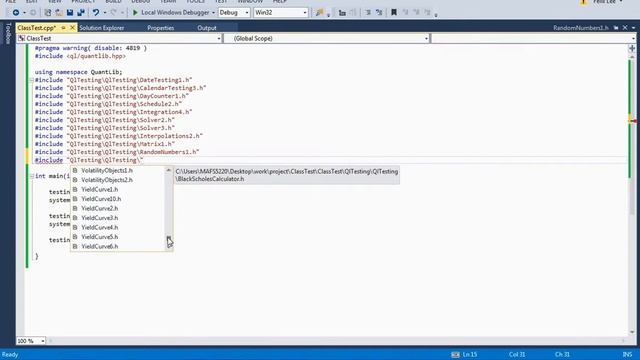The width and height of the screenshot is (640, 360).
Task: Click the Redo toolbar icon
Action: click(x=114, y=13)
